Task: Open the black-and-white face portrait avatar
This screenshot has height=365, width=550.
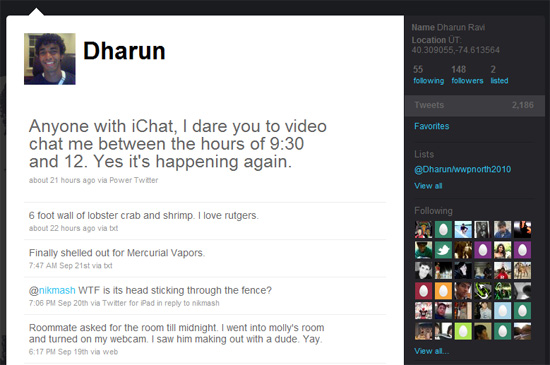Action: coord(423,270)
